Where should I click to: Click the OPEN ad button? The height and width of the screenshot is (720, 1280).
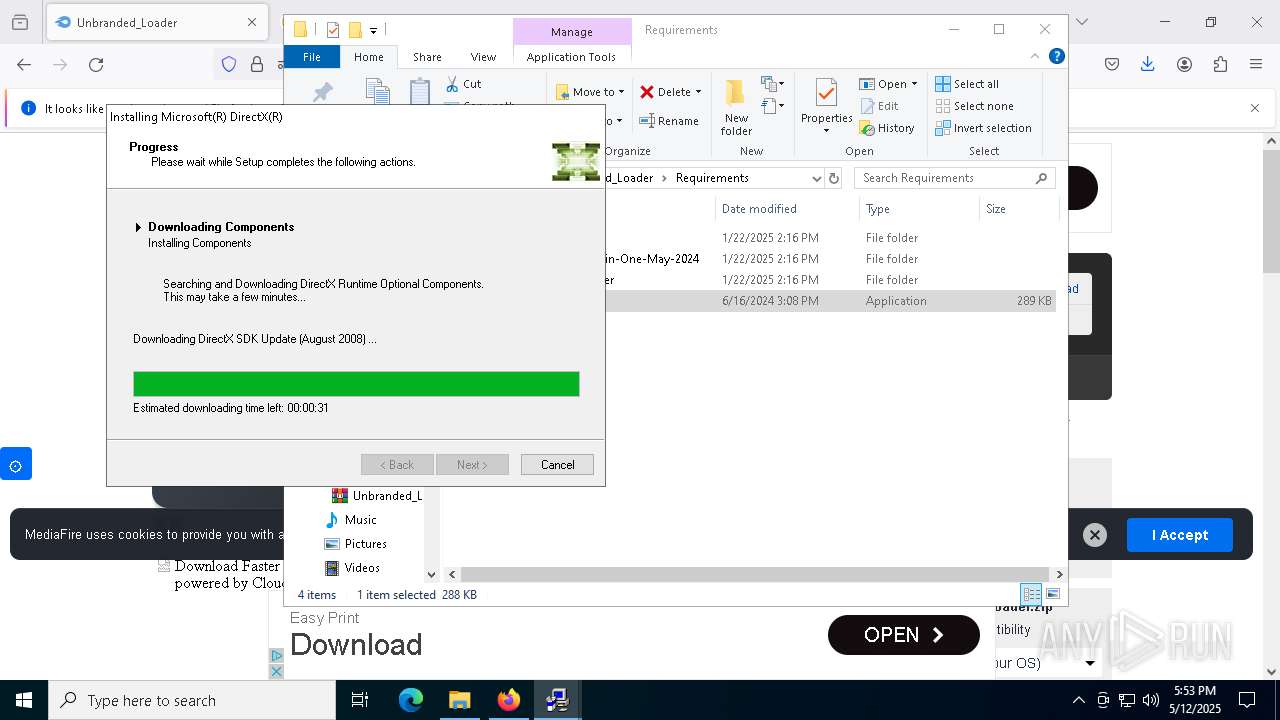click(904, 635)
